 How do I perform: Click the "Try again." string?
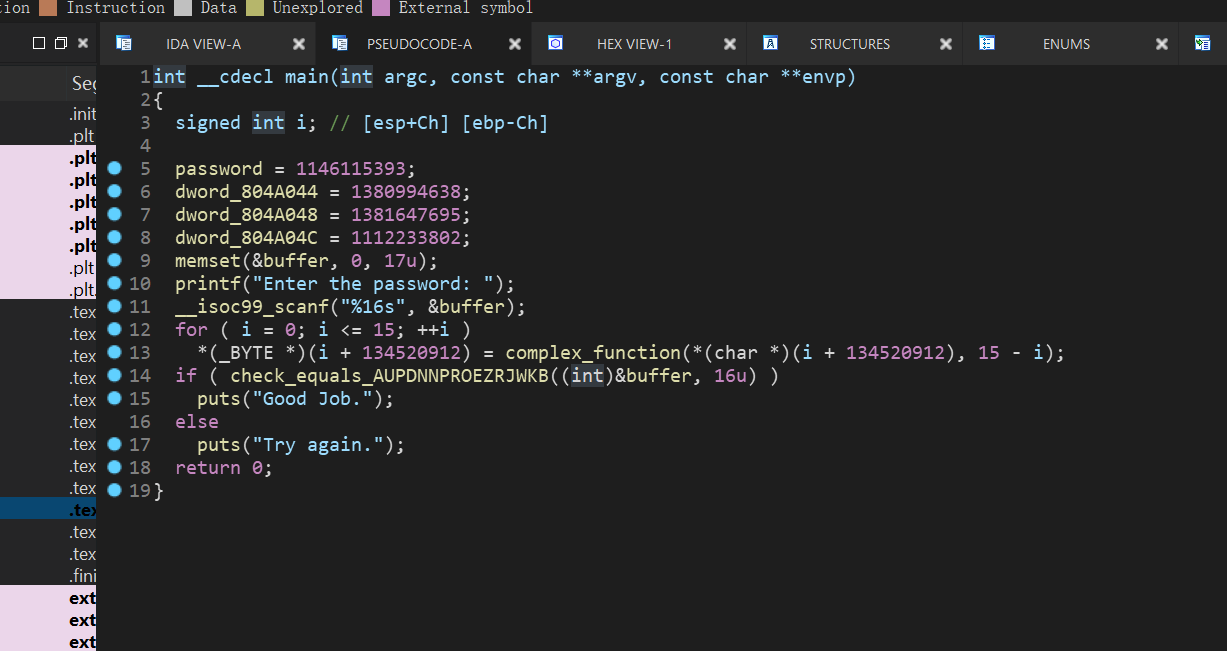tap(317, 444)
